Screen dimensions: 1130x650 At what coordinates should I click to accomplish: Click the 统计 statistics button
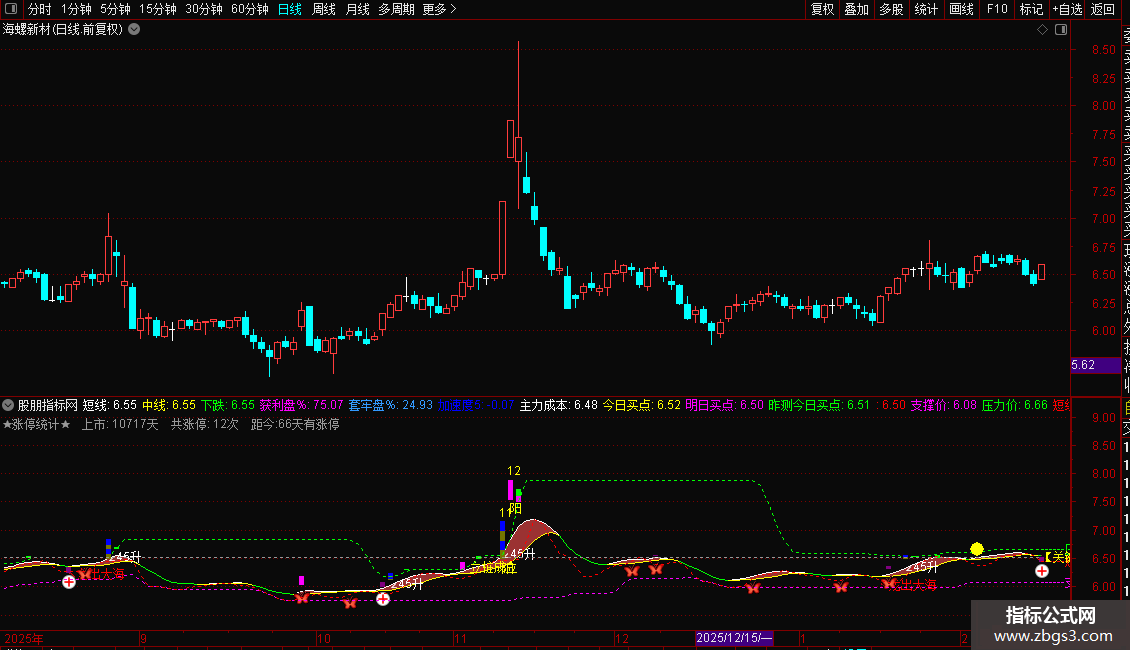click(x=926, y=9)
